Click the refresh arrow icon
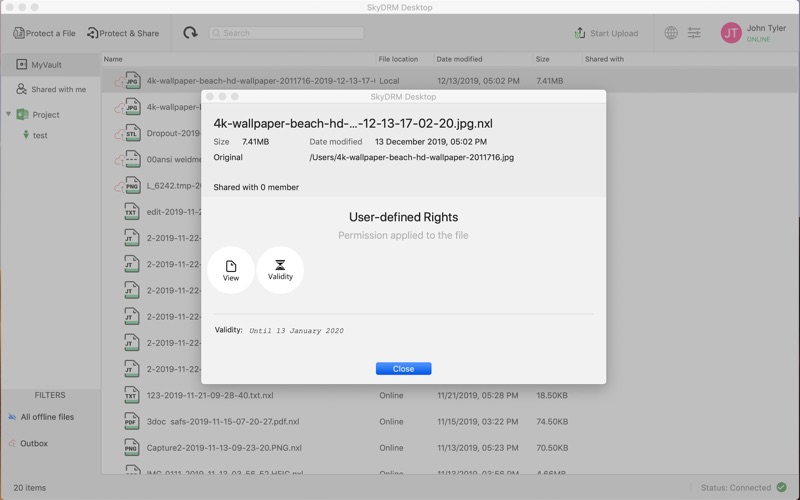This screenshot has height=500, width=800. click(190, 33)
